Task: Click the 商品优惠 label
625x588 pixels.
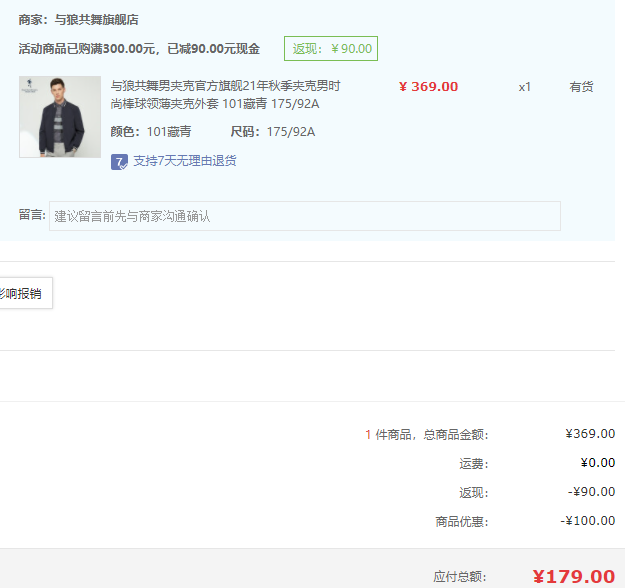Action: pyautogui.click(x=462, y=521)
